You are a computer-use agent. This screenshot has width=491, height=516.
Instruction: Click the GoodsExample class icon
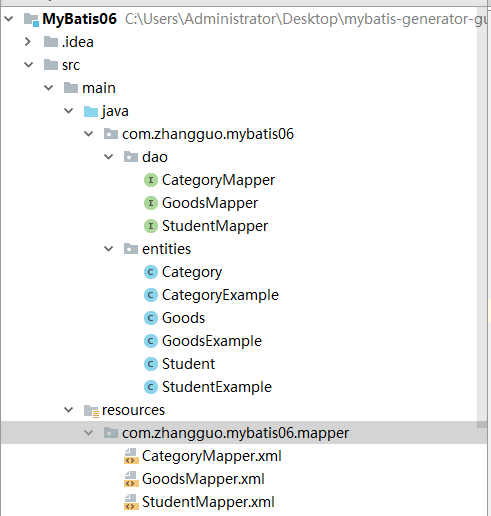[151, 341]
